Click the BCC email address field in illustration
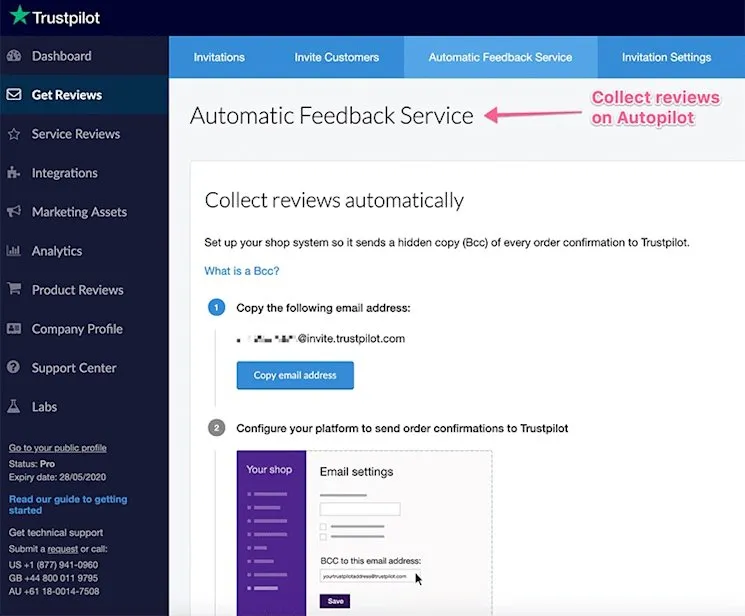The image size is (745, 616). point(369,576)
